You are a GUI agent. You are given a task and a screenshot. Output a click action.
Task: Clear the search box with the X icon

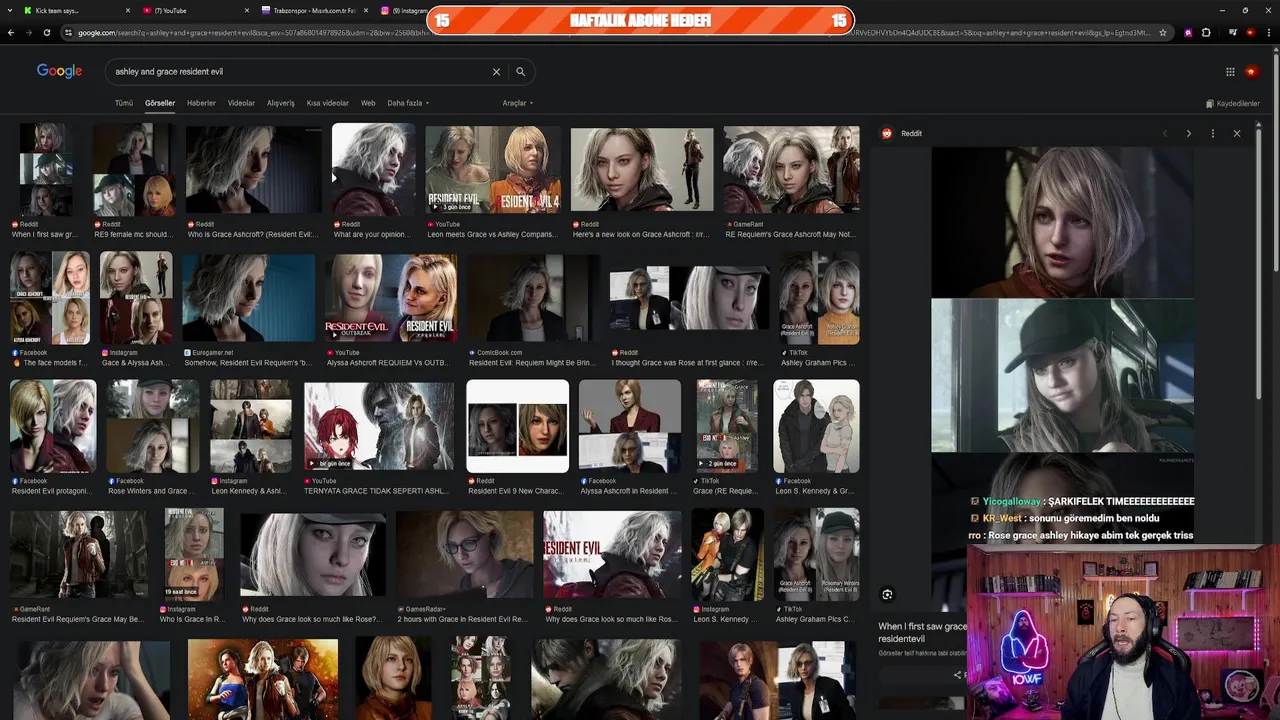496,72
